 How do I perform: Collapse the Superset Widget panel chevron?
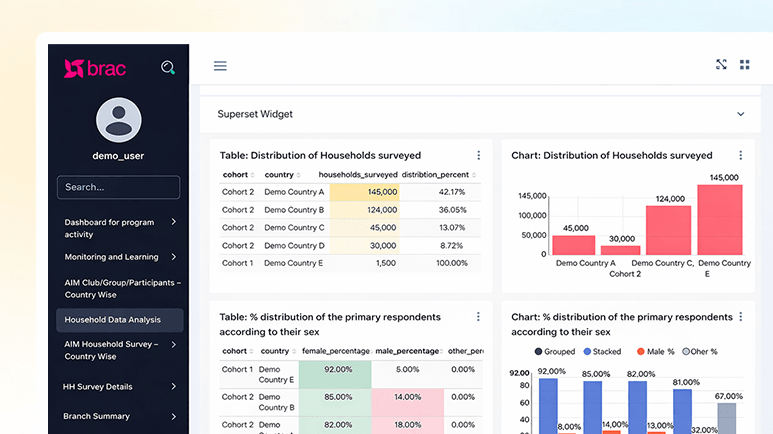click(x=741, y=114)
